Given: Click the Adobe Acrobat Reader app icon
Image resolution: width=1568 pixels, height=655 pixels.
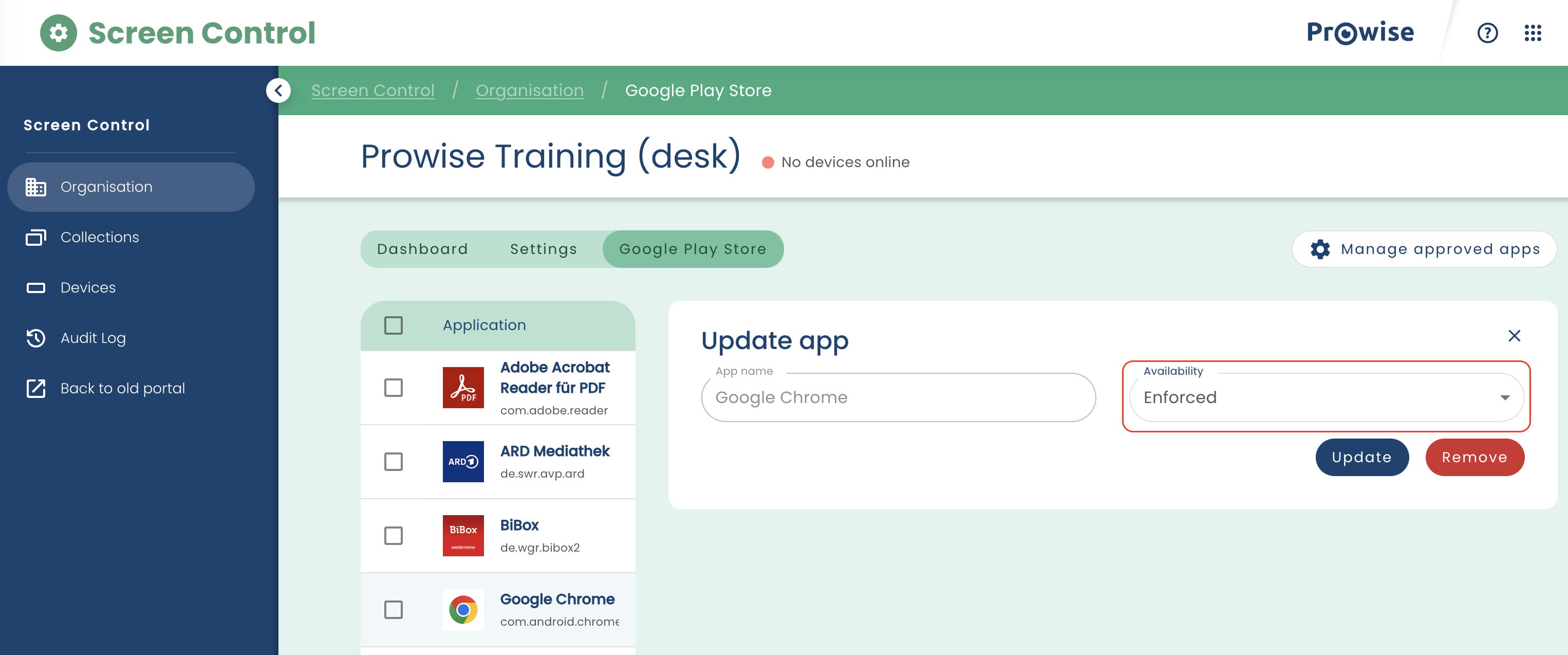Looking at the screenshot, I should click(x=462, y=388).
